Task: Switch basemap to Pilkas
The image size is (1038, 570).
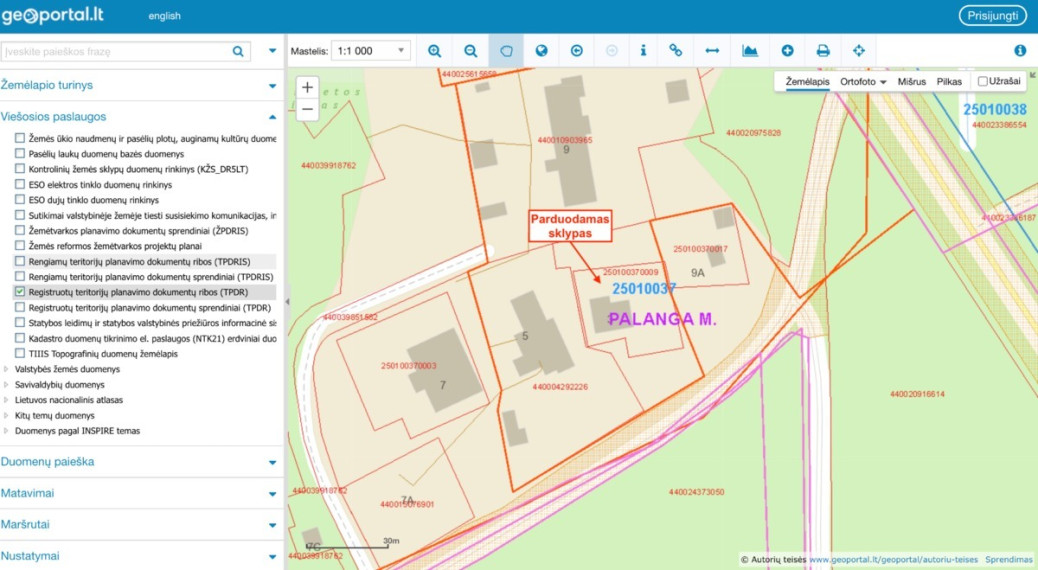Action: click(949, 81)
